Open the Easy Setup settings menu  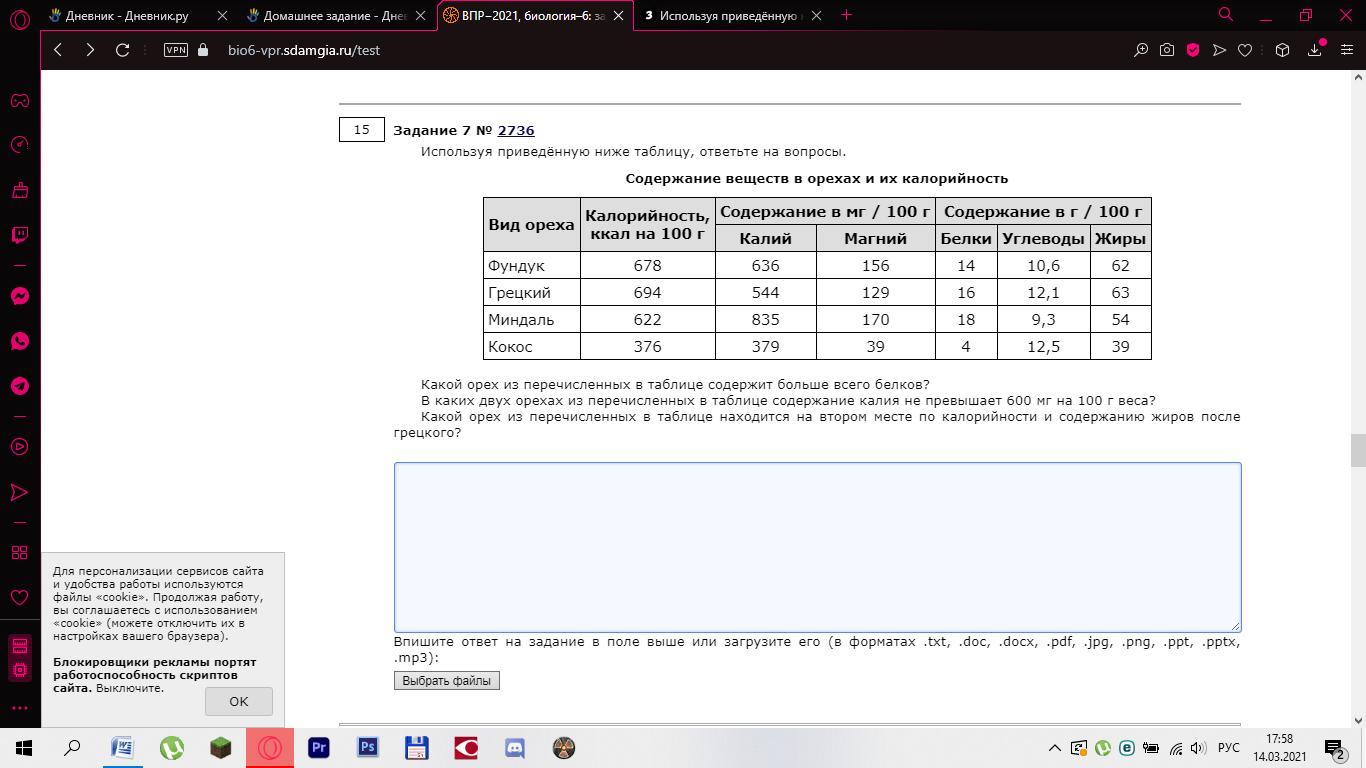point(1346,50)
